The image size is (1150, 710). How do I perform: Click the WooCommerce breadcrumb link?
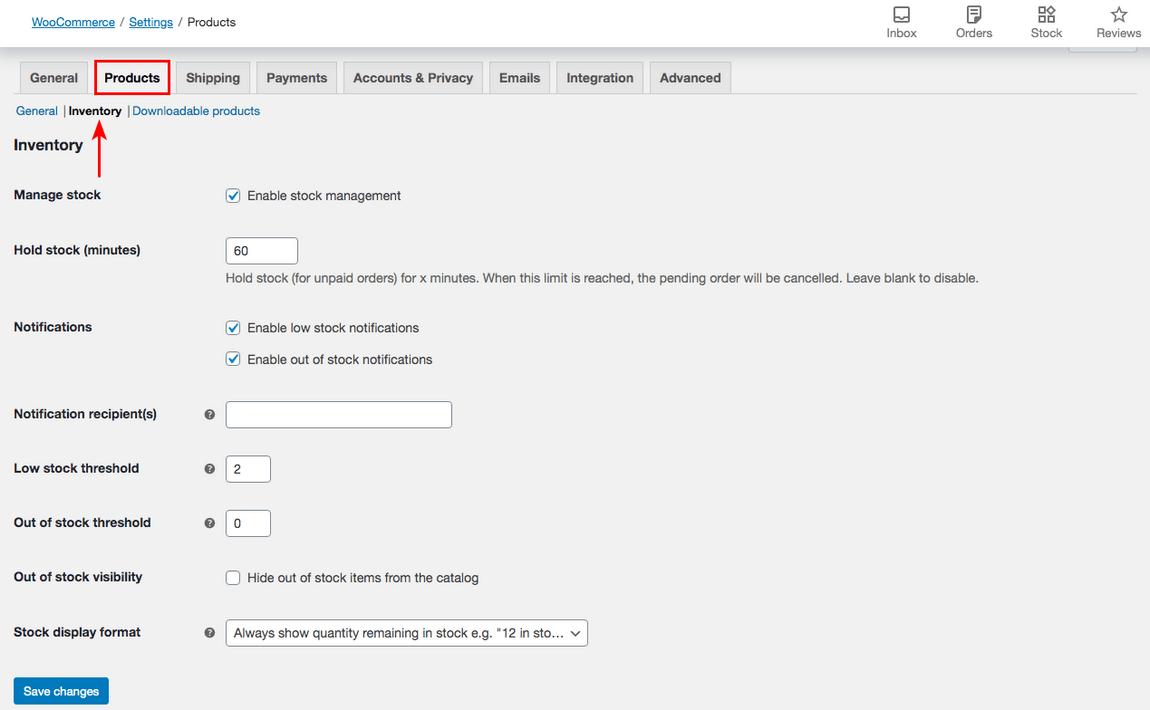tap(73, 22)
